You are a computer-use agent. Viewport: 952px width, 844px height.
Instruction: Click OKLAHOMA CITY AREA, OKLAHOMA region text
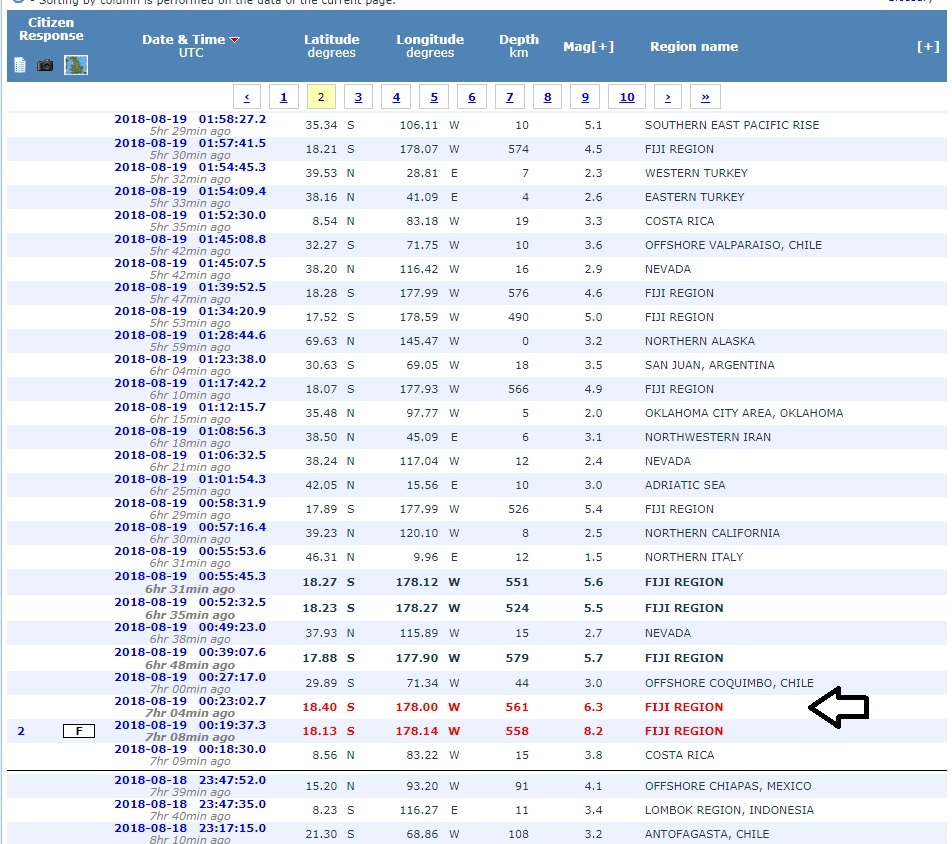[744, 413]
